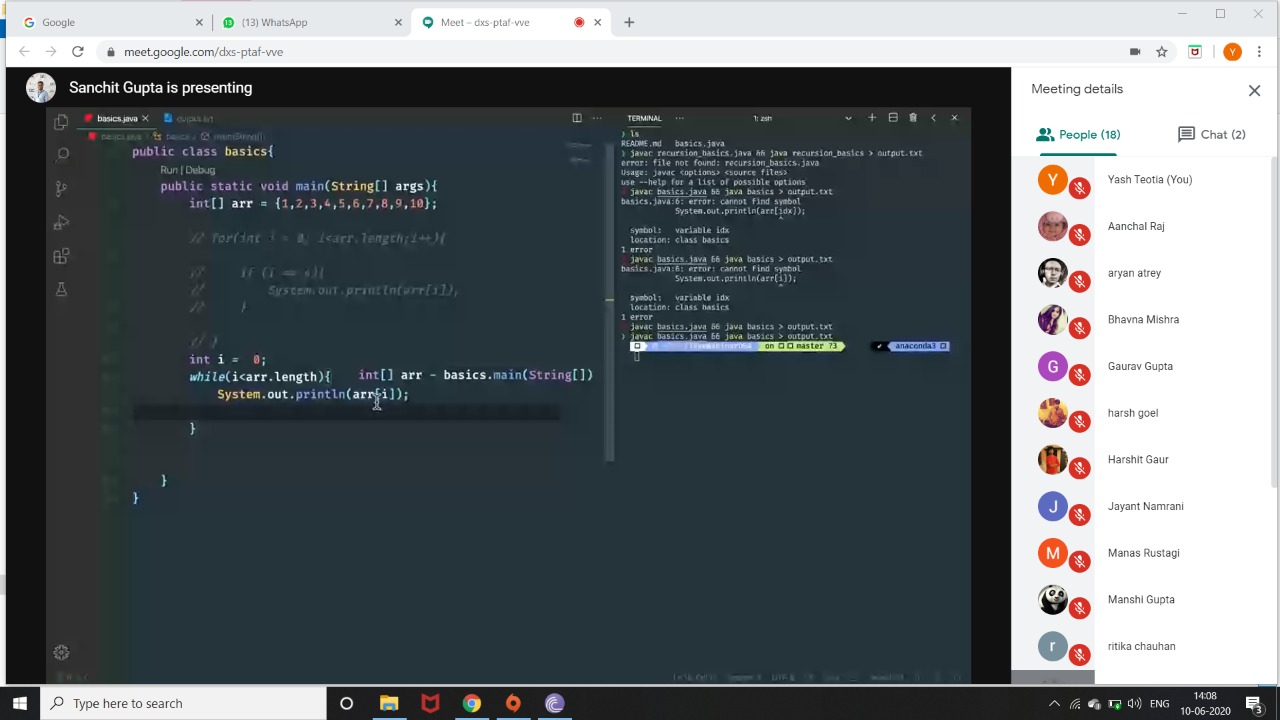Close the Meeting details panel
Viewport: 1280px width, 720px height.
pos(1254,90)
